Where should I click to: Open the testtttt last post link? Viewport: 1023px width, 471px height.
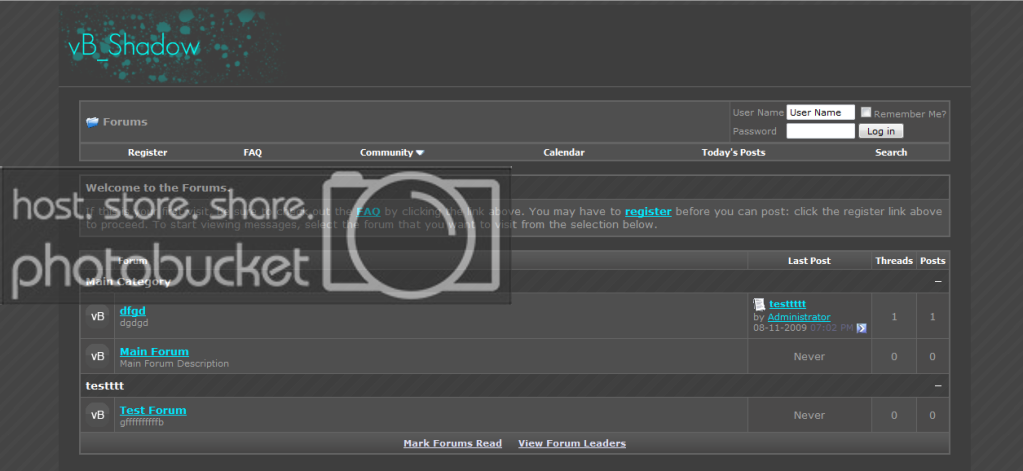point(787,304)
